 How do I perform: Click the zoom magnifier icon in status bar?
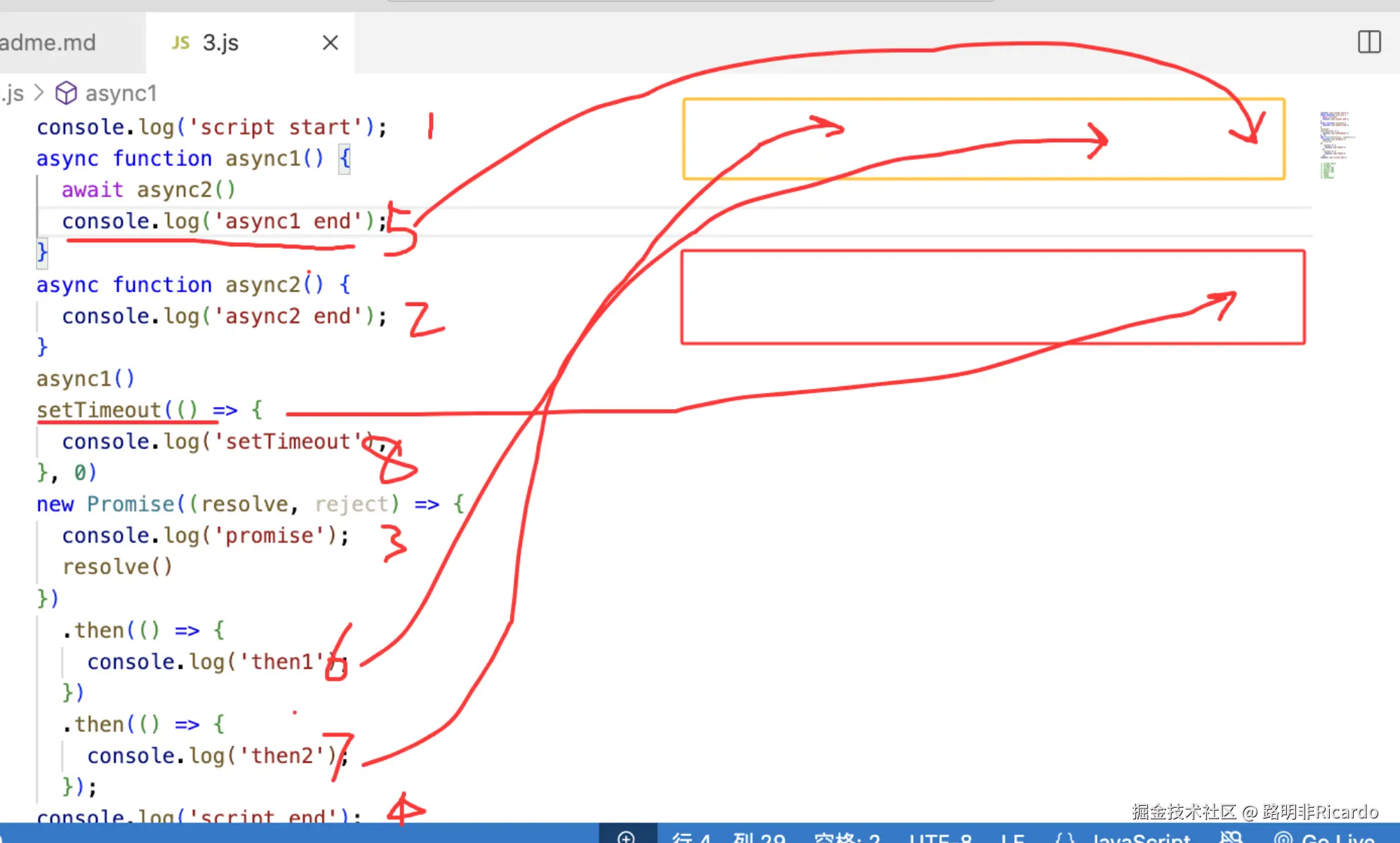[626, 837]
